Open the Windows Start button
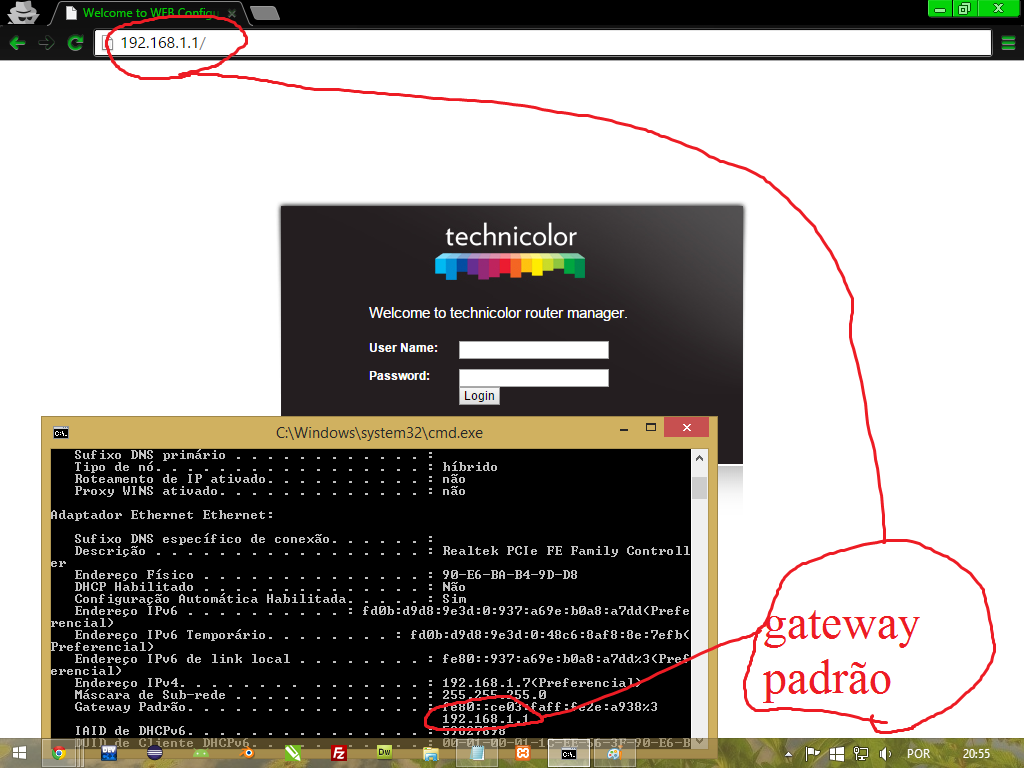The image size is (1024, 768). (x=19, y=753)
